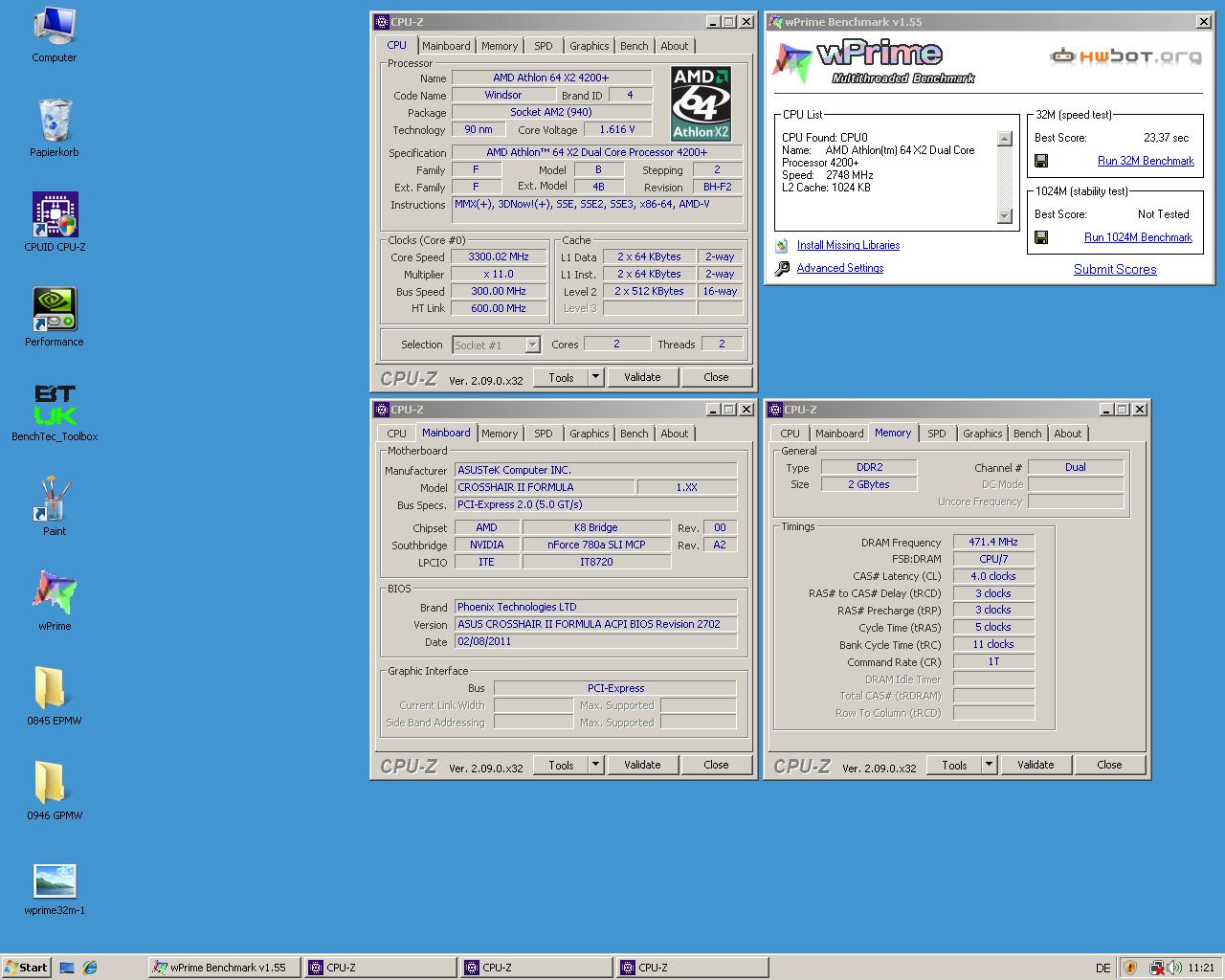Select wPrime Benchmark v1.55 taskbar button

(225, 968)
